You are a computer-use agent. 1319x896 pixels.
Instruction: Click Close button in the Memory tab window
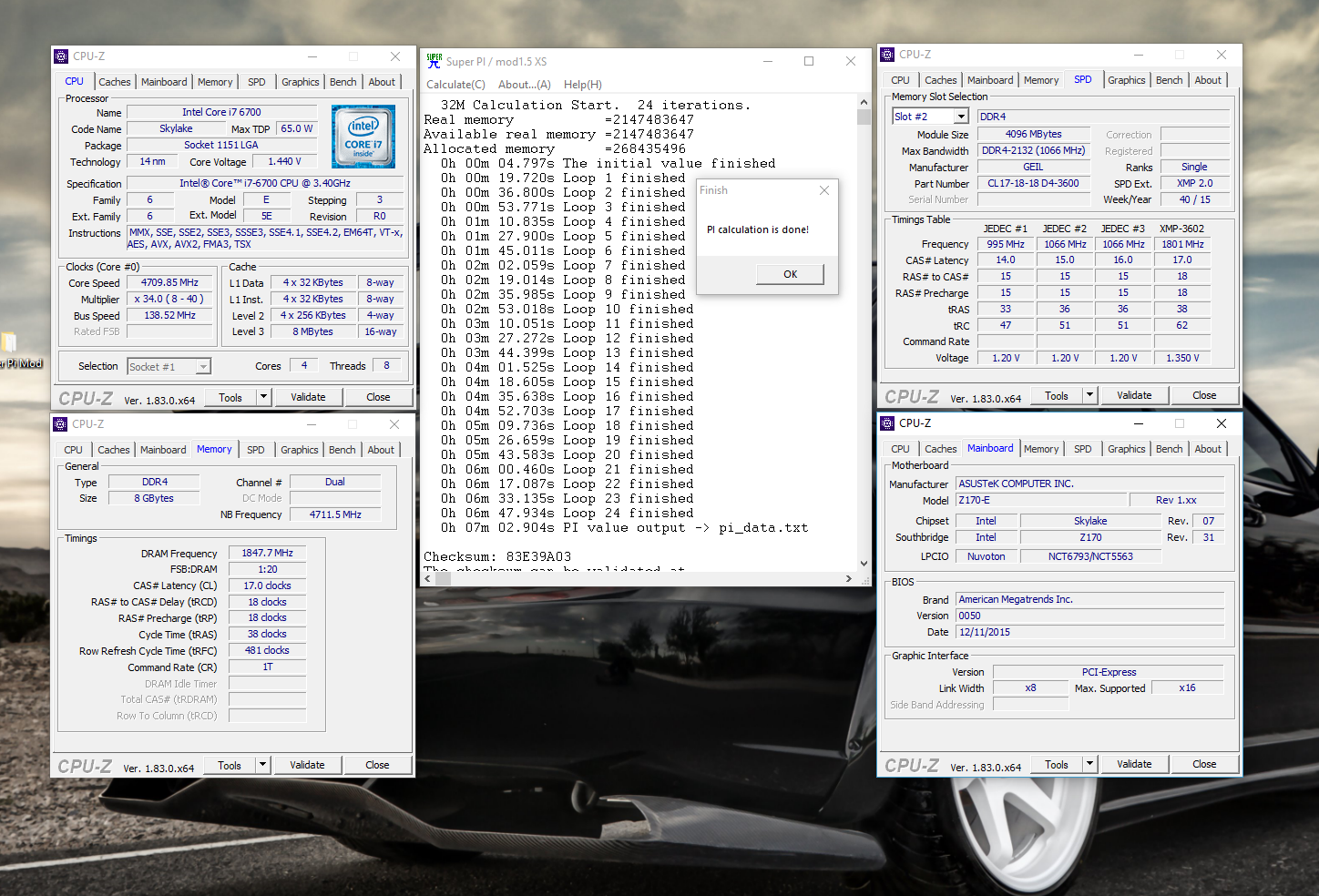click(x=377, y=765)
